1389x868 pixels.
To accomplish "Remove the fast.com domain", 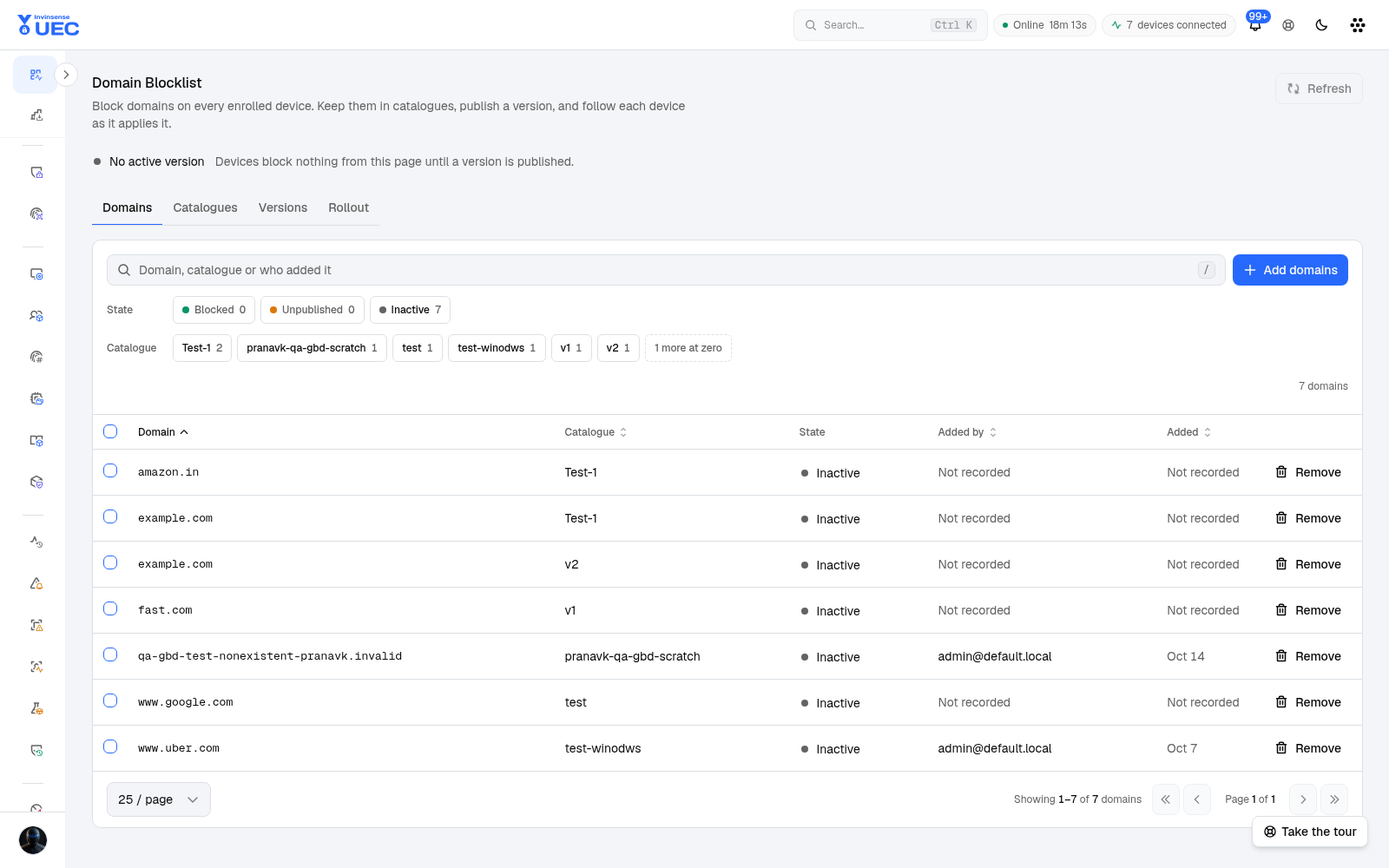I will tap(1308, 610).
